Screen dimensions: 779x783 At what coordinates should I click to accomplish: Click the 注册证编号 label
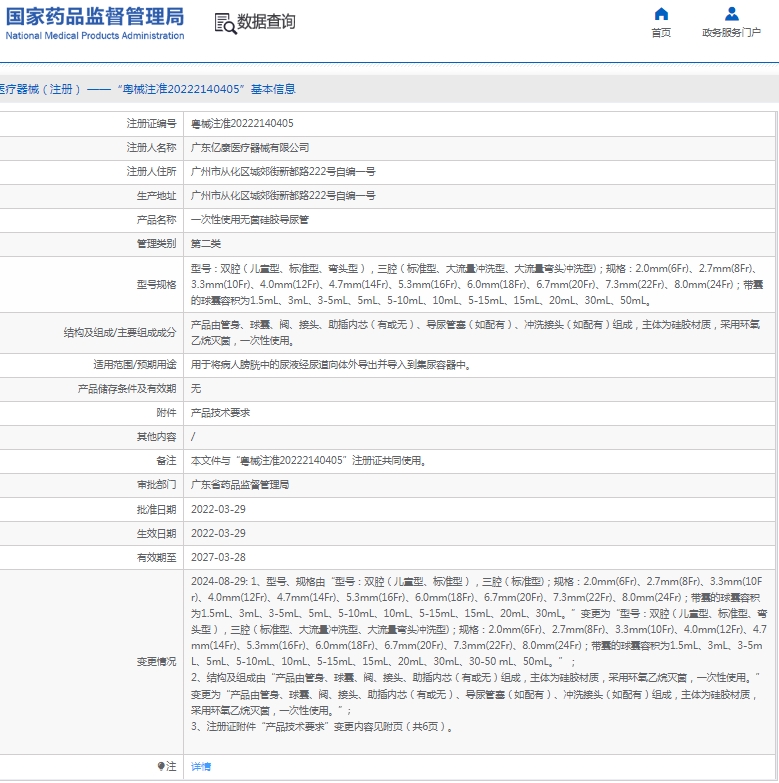(x=151, y=123)
